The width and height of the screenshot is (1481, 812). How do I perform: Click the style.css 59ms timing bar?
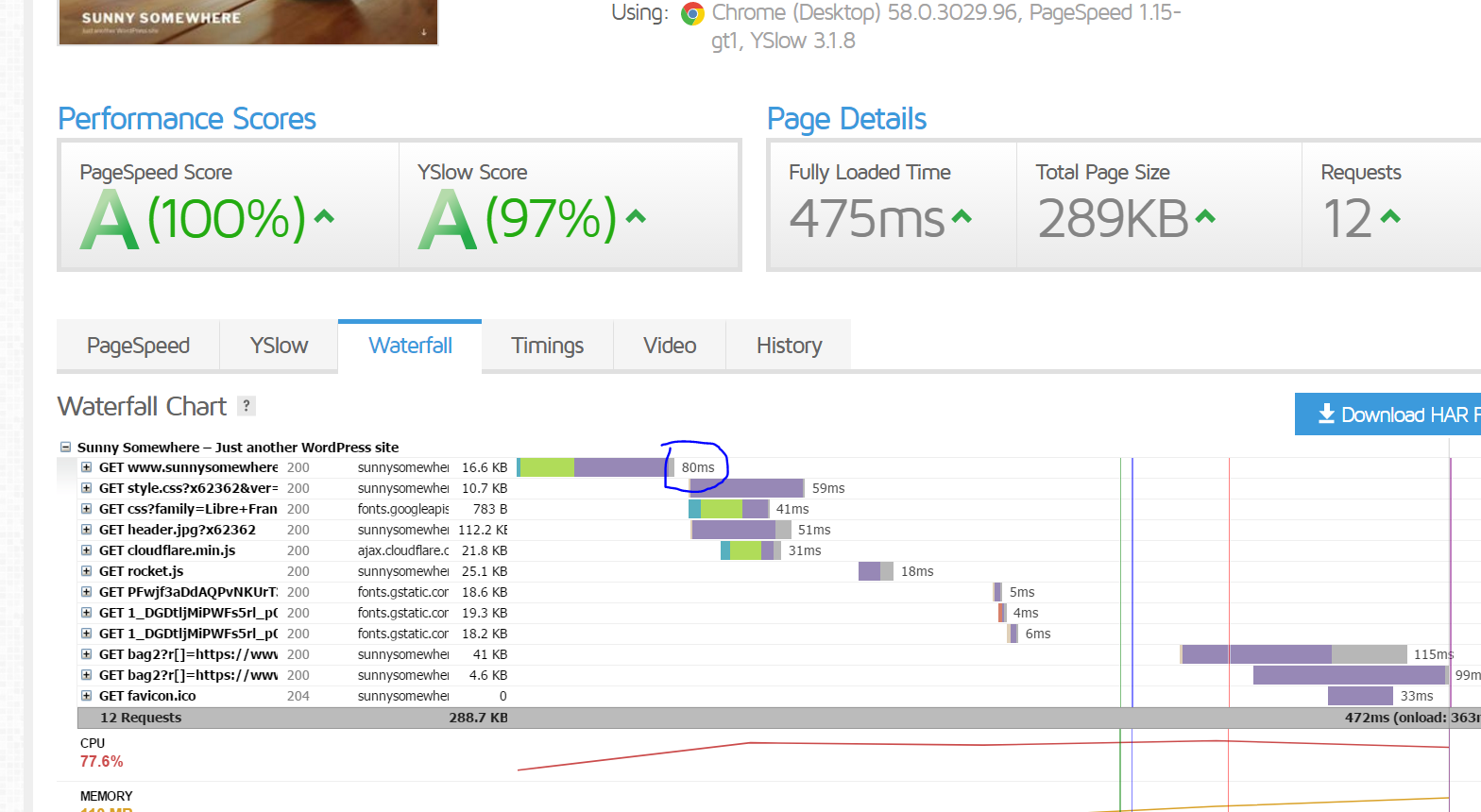click(x=747, y=488)
